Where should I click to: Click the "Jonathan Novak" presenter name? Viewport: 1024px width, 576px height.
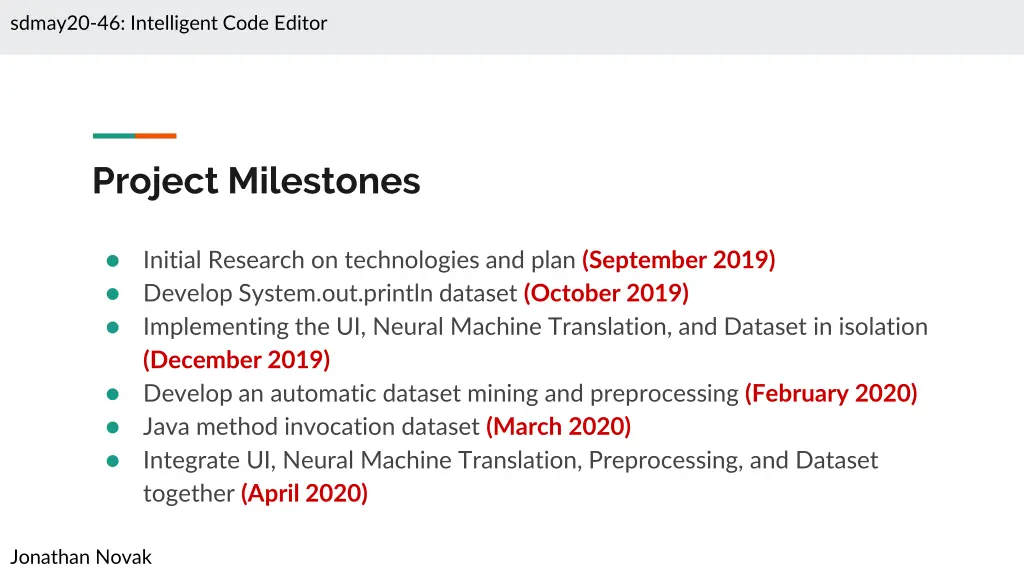[x=81, y=557]
